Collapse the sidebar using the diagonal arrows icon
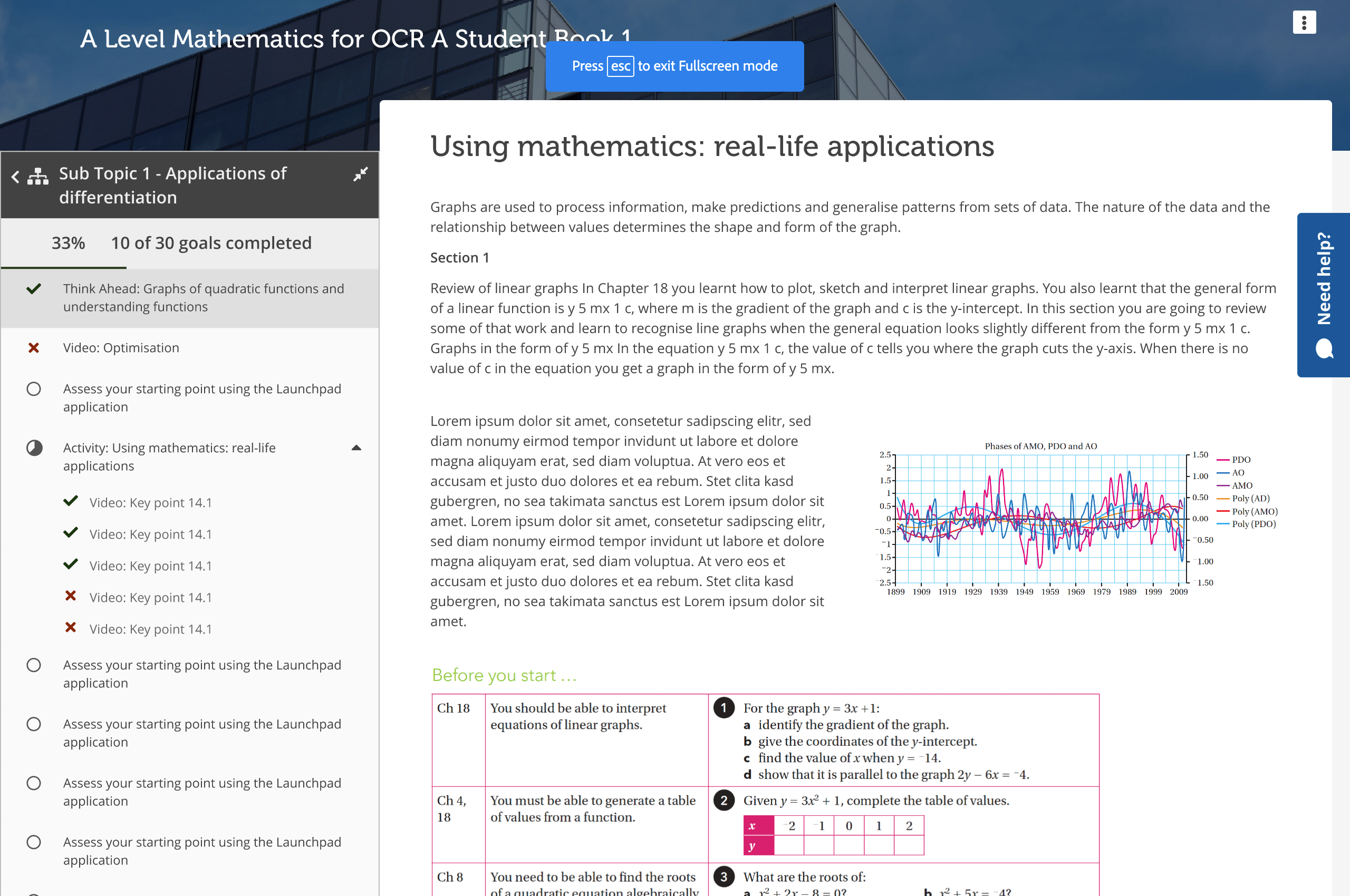Screen dimensions: 1350x896 360,174
